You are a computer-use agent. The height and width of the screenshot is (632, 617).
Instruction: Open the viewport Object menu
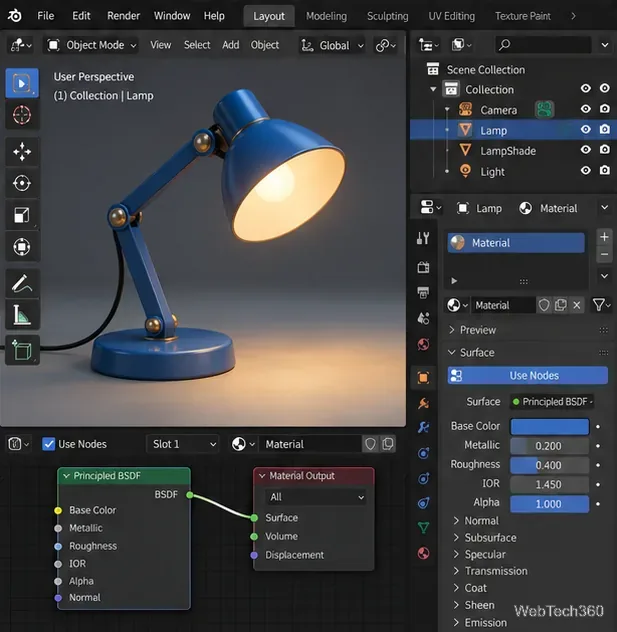click(265, 45)
